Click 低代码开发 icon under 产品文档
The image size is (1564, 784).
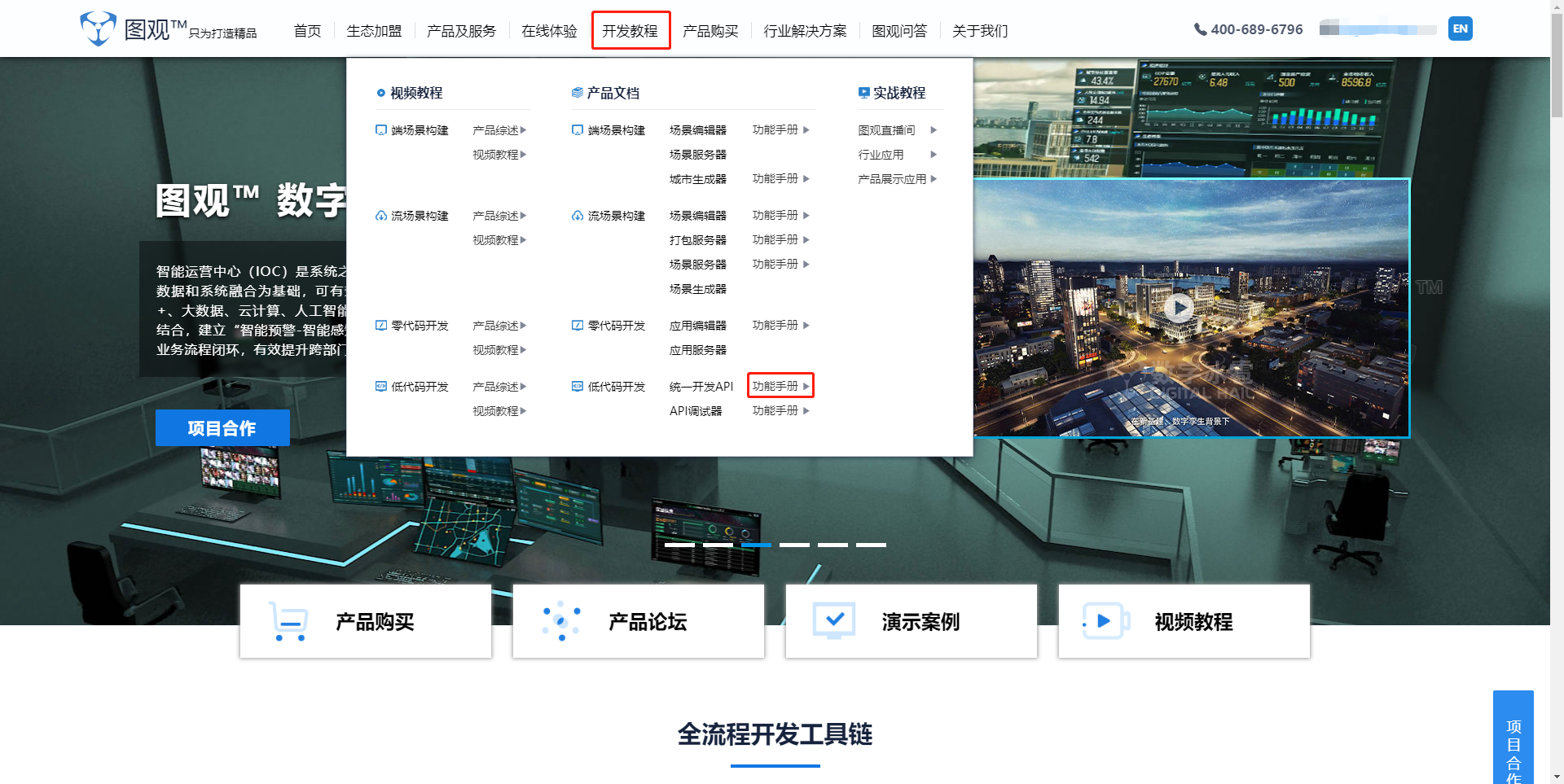(577, 387)
